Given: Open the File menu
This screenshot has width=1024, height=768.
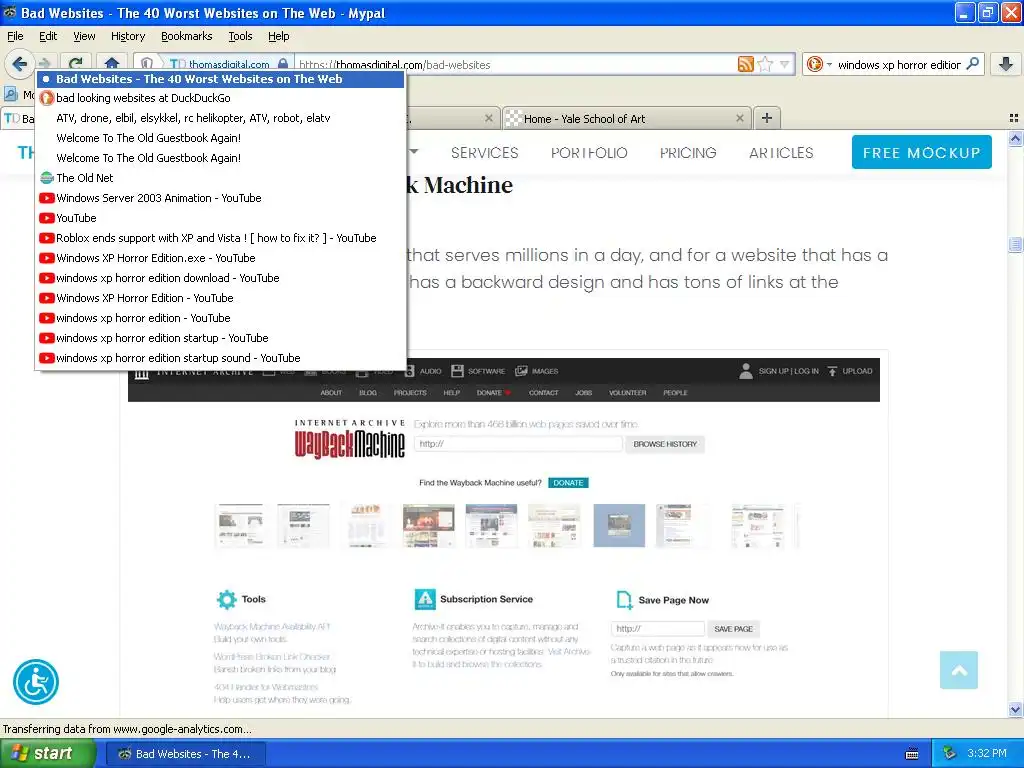Looking at the screenshot, I should tap(15, 36).
